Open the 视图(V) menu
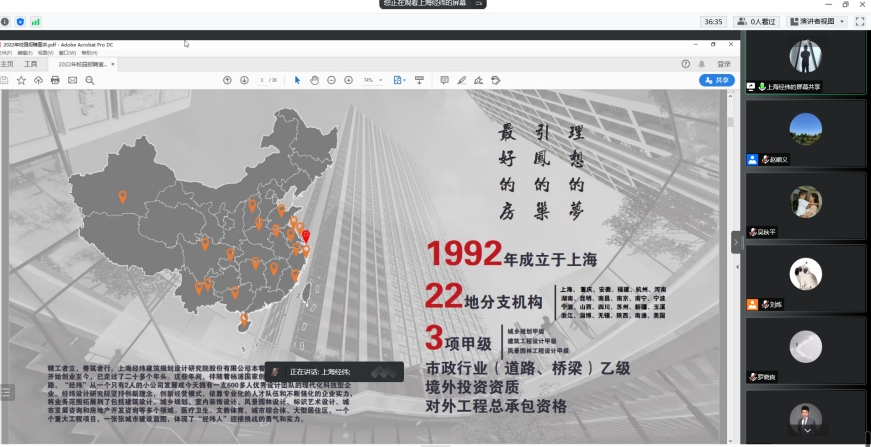This screenshot has height=447, width=871. tap(46, 53)
